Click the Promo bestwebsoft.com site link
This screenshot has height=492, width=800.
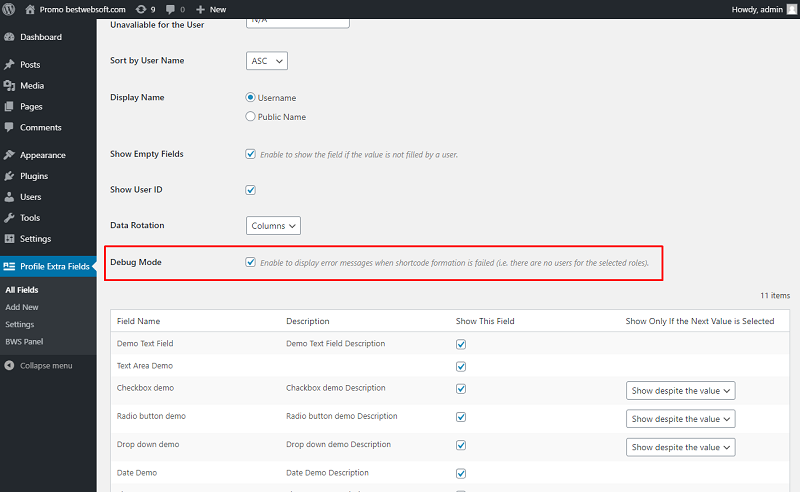pos(82,9)
